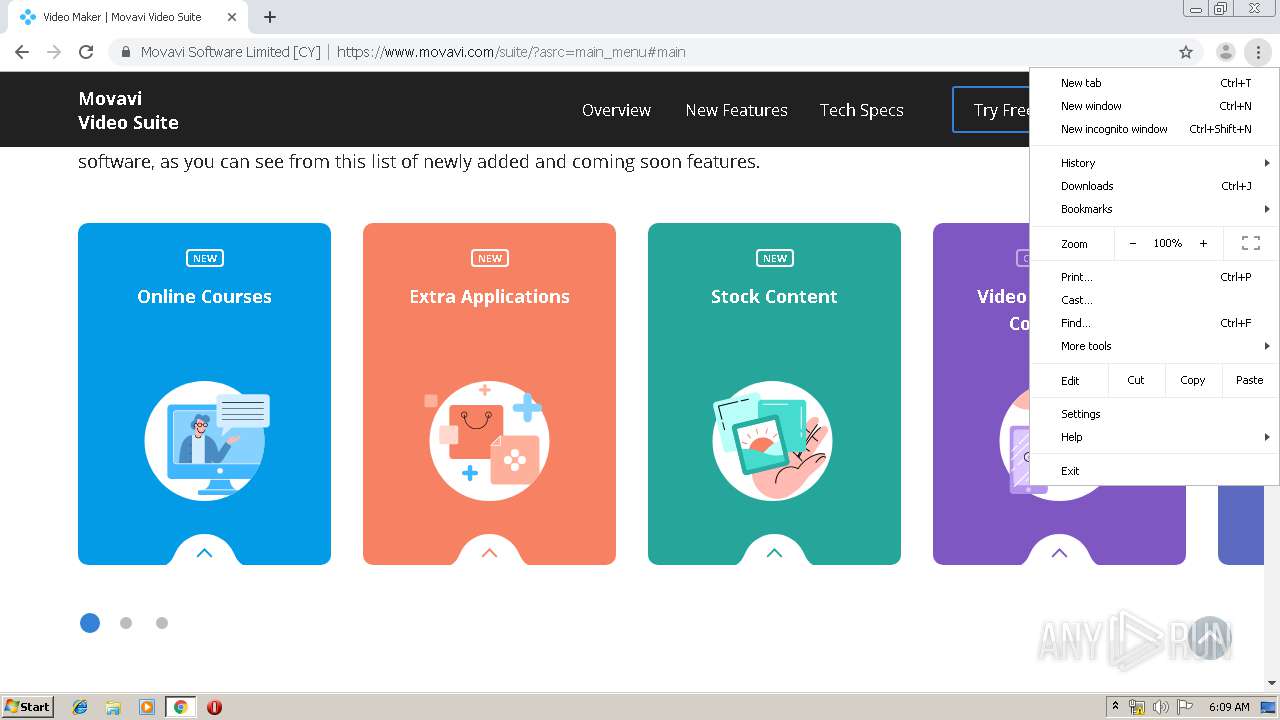Open the media player taskbar icon

147,707
